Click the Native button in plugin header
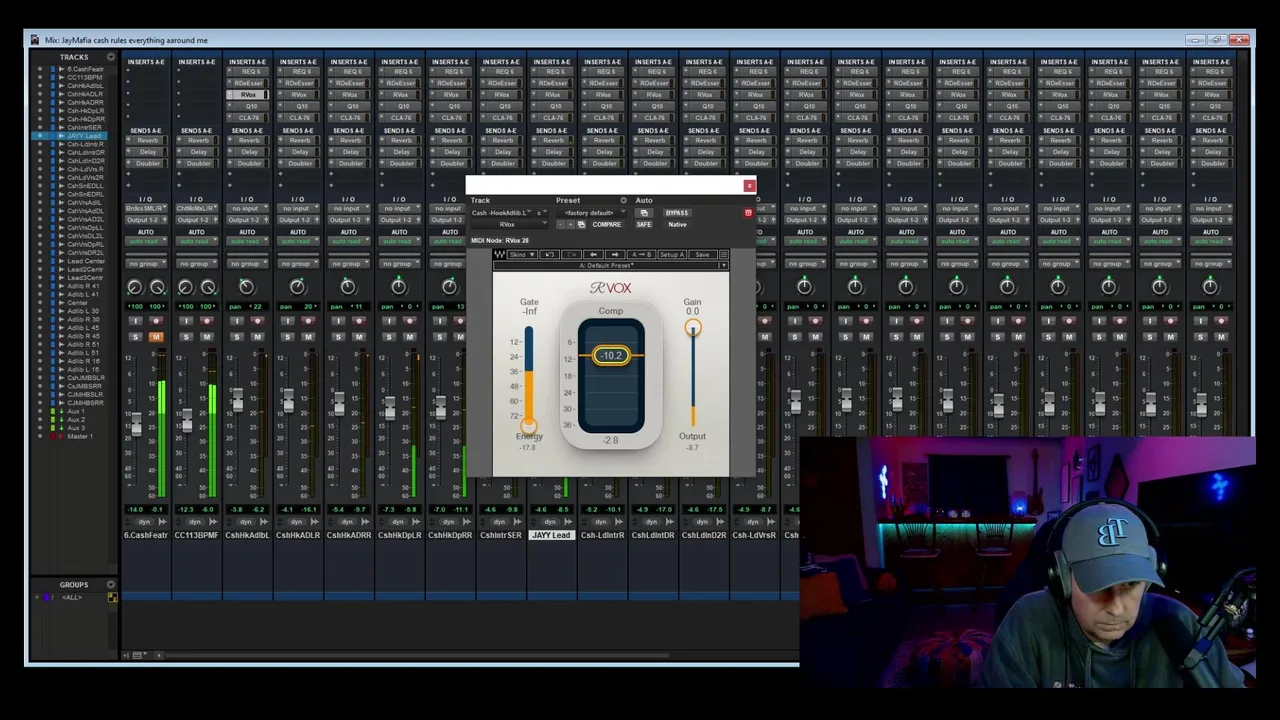 677,225
